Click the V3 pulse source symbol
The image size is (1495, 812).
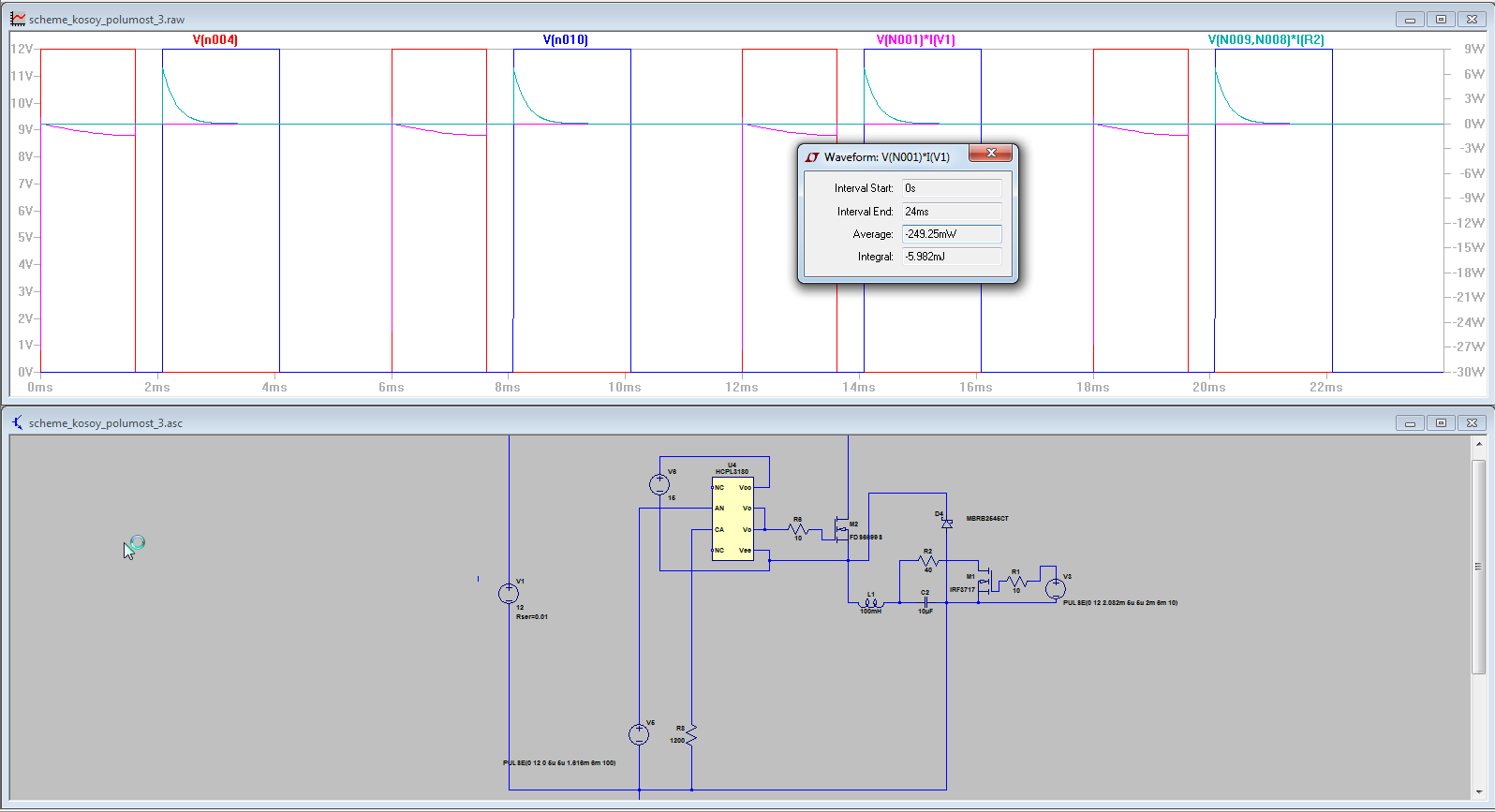1055,589
